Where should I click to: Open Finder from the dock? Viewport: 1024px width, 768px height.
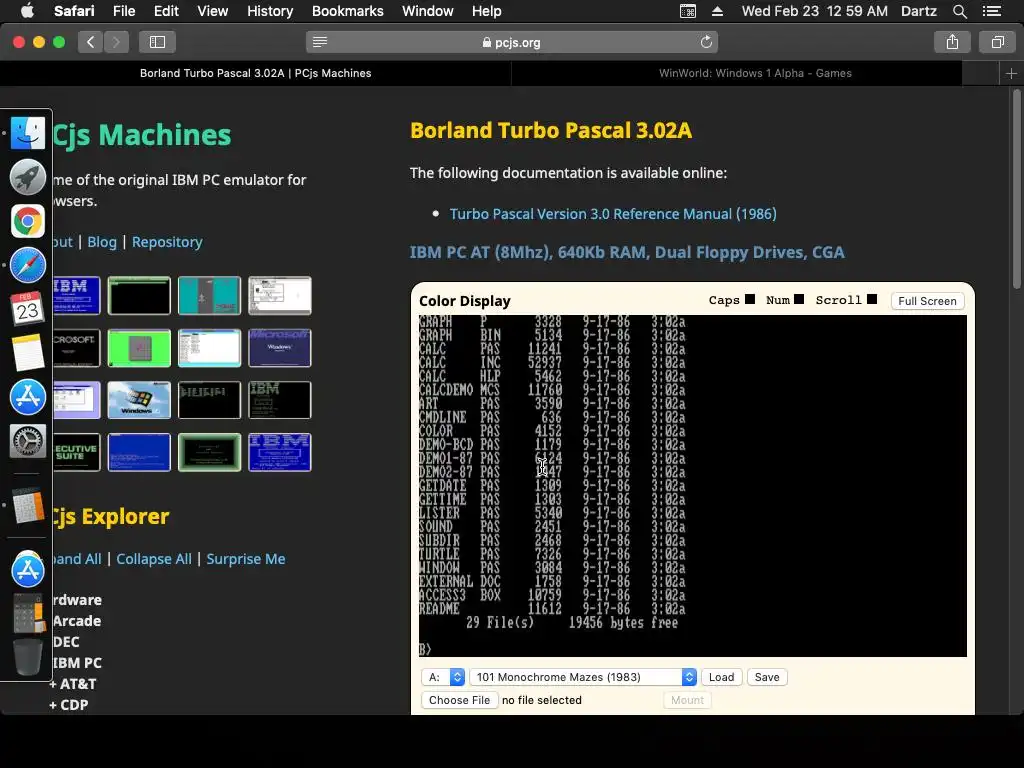[27, 133]
